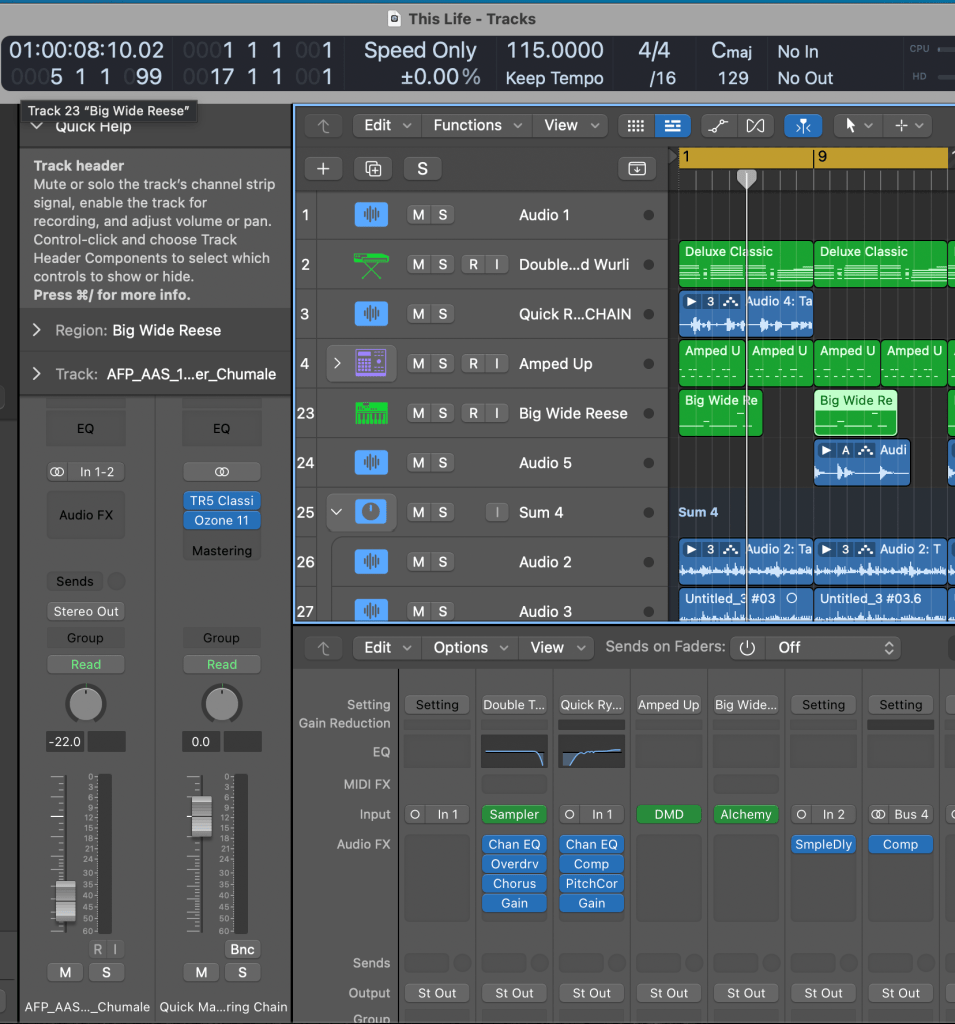Click the Flex show/hide icon

point(755,126)
